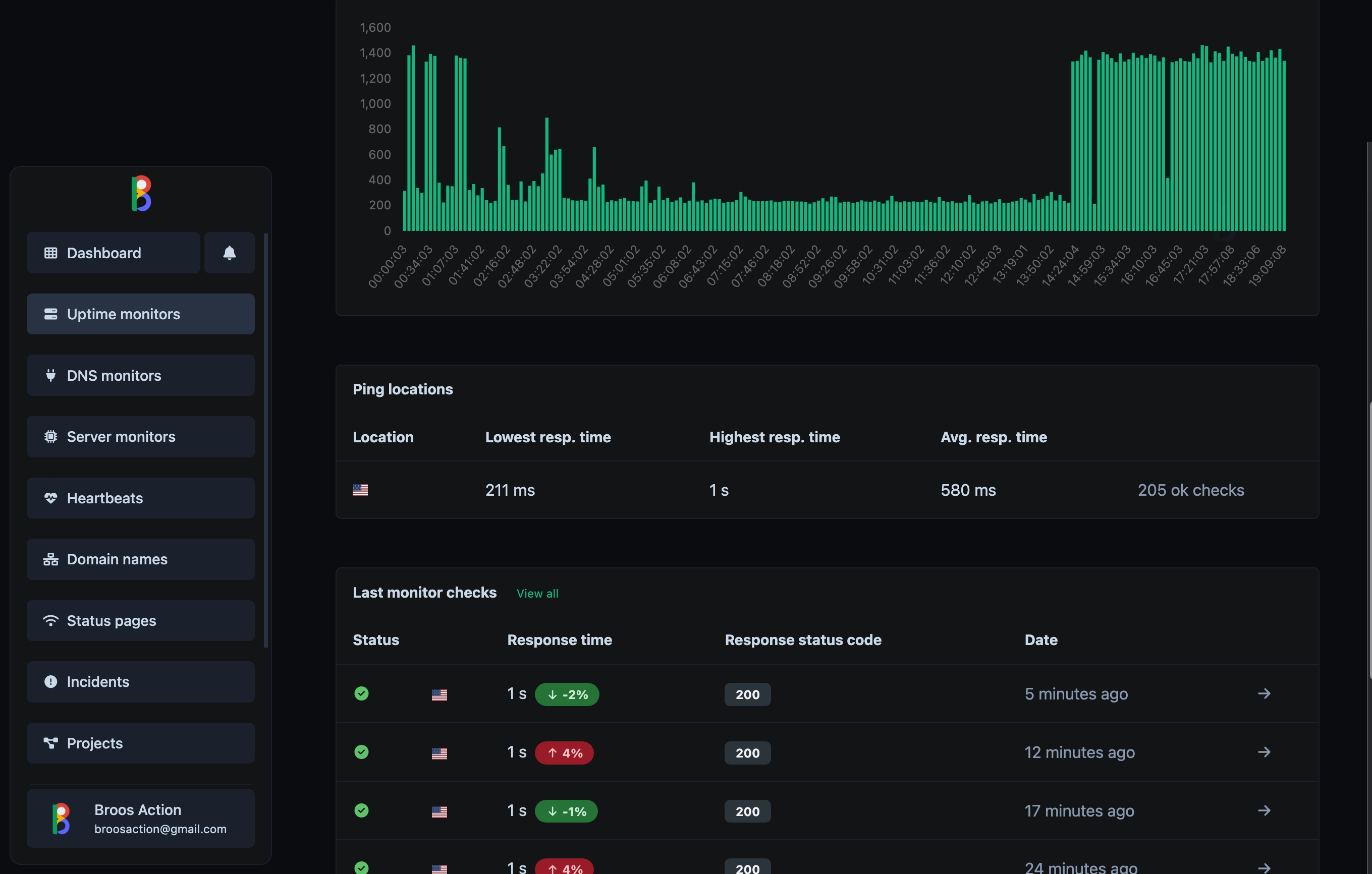This screenshot has width=1372, height=874.
Task: Click the green status check of the first row
Action: coord(361,693)
